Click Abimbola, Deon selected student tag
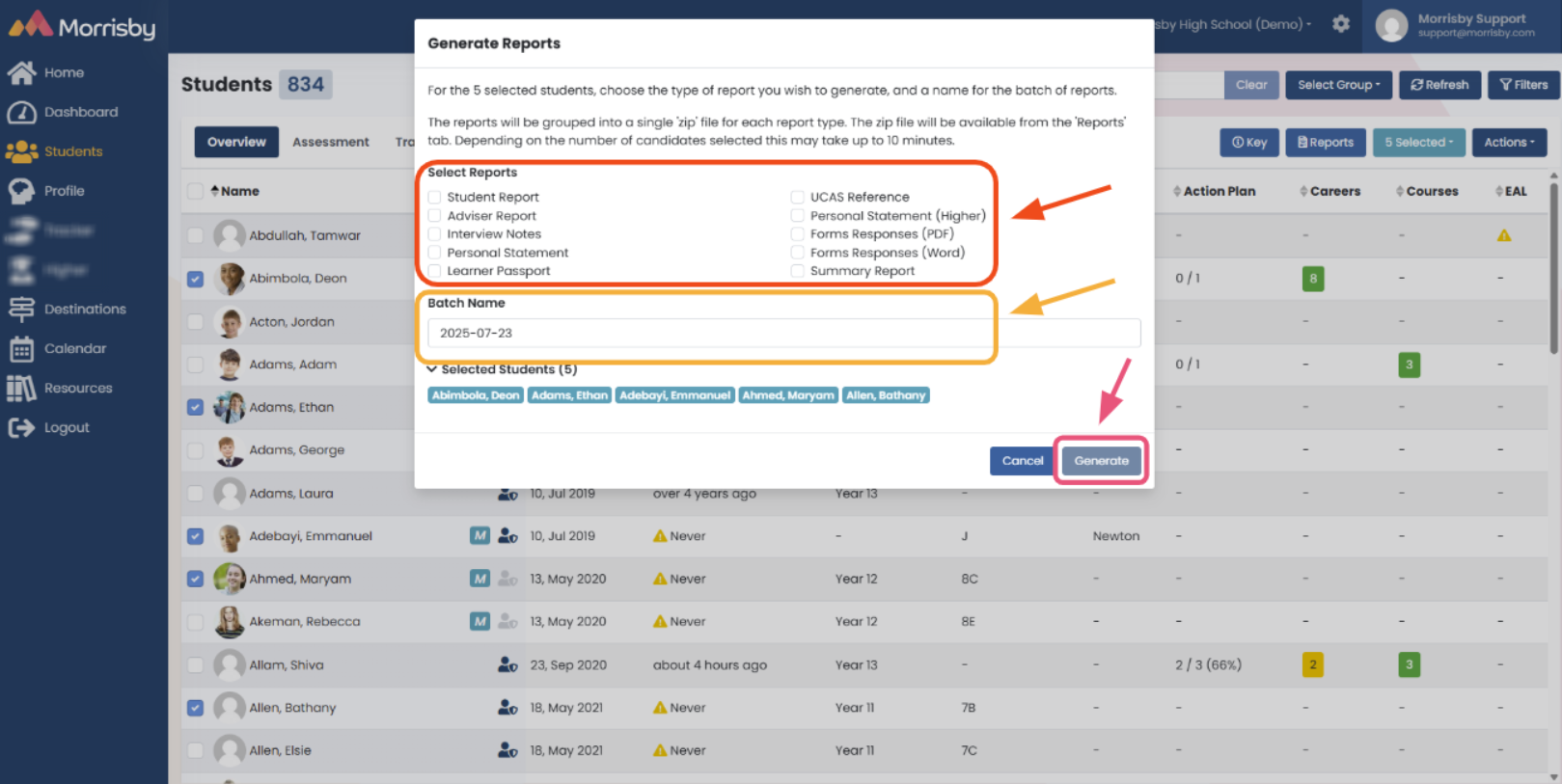This screenshot has width=1562, height=784. click(x=475, y=395)
